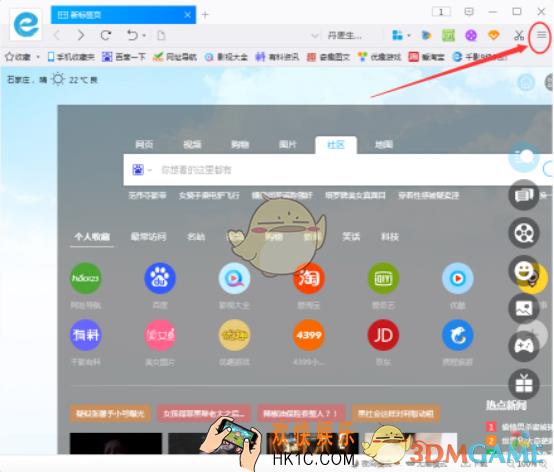Select the 网页 search tab
This screenshot has width=554, height=472.
coord(144,144)
